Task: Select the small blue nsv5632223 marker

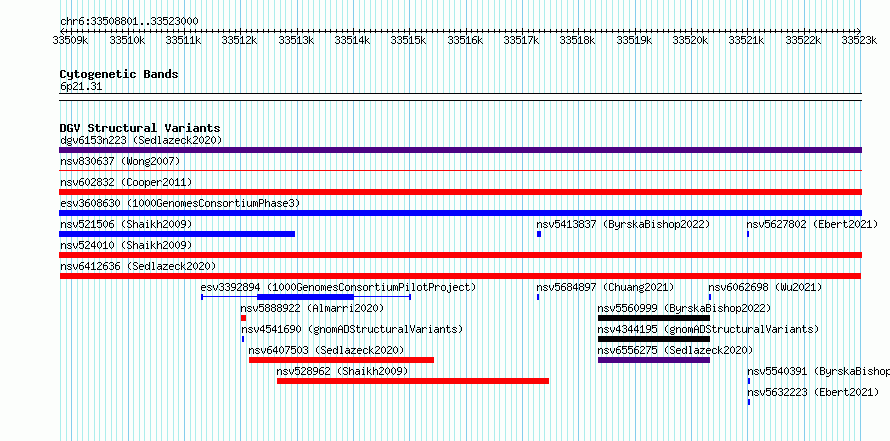Action: (x=749, y=402)
